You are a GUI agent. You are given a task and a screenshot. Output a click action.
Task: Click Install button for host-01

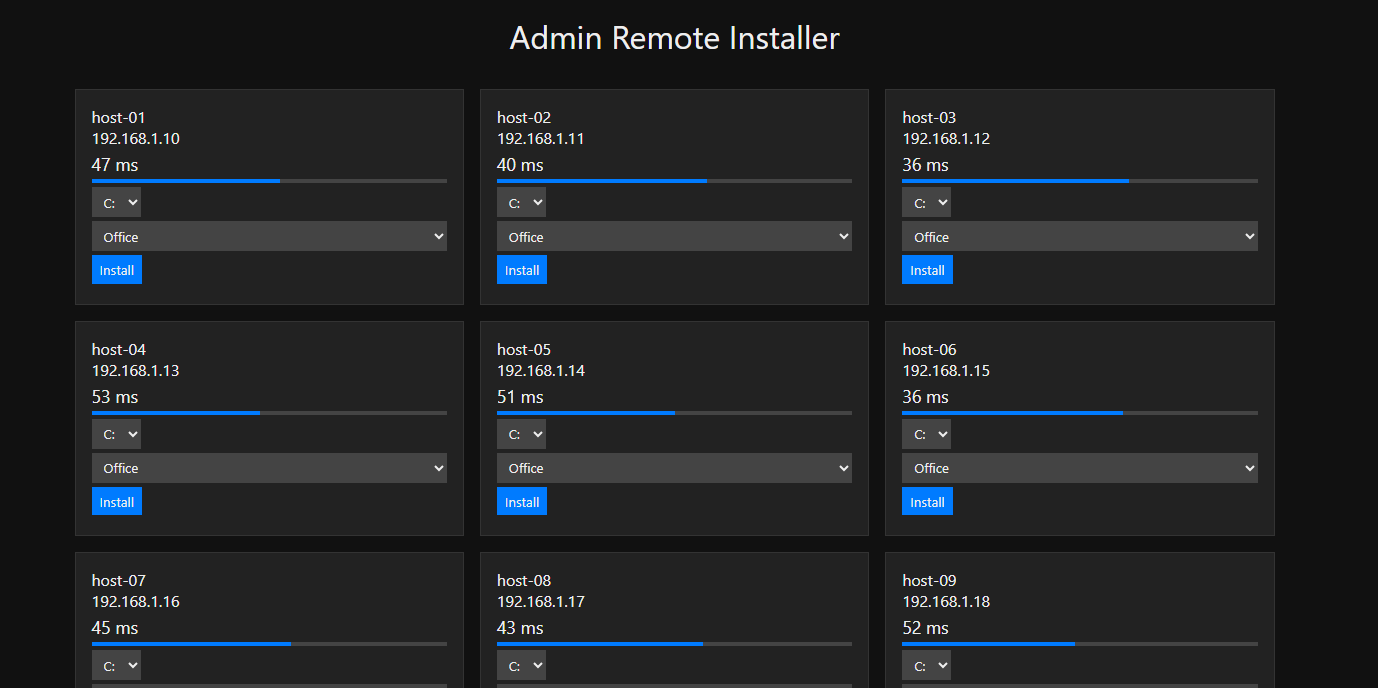pos(116,270)
